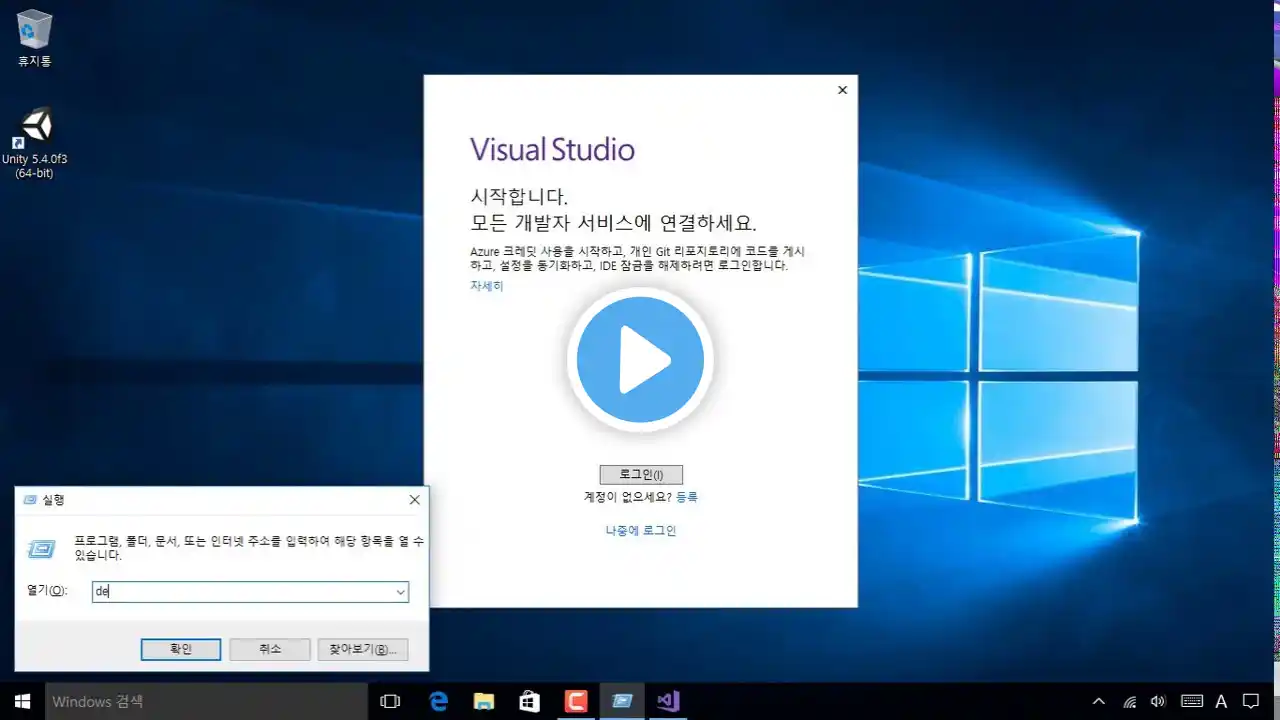Open the 등록 sign-up link
Image resolution: width=1280 pixels, height=720 pixels.
[687, 497]
